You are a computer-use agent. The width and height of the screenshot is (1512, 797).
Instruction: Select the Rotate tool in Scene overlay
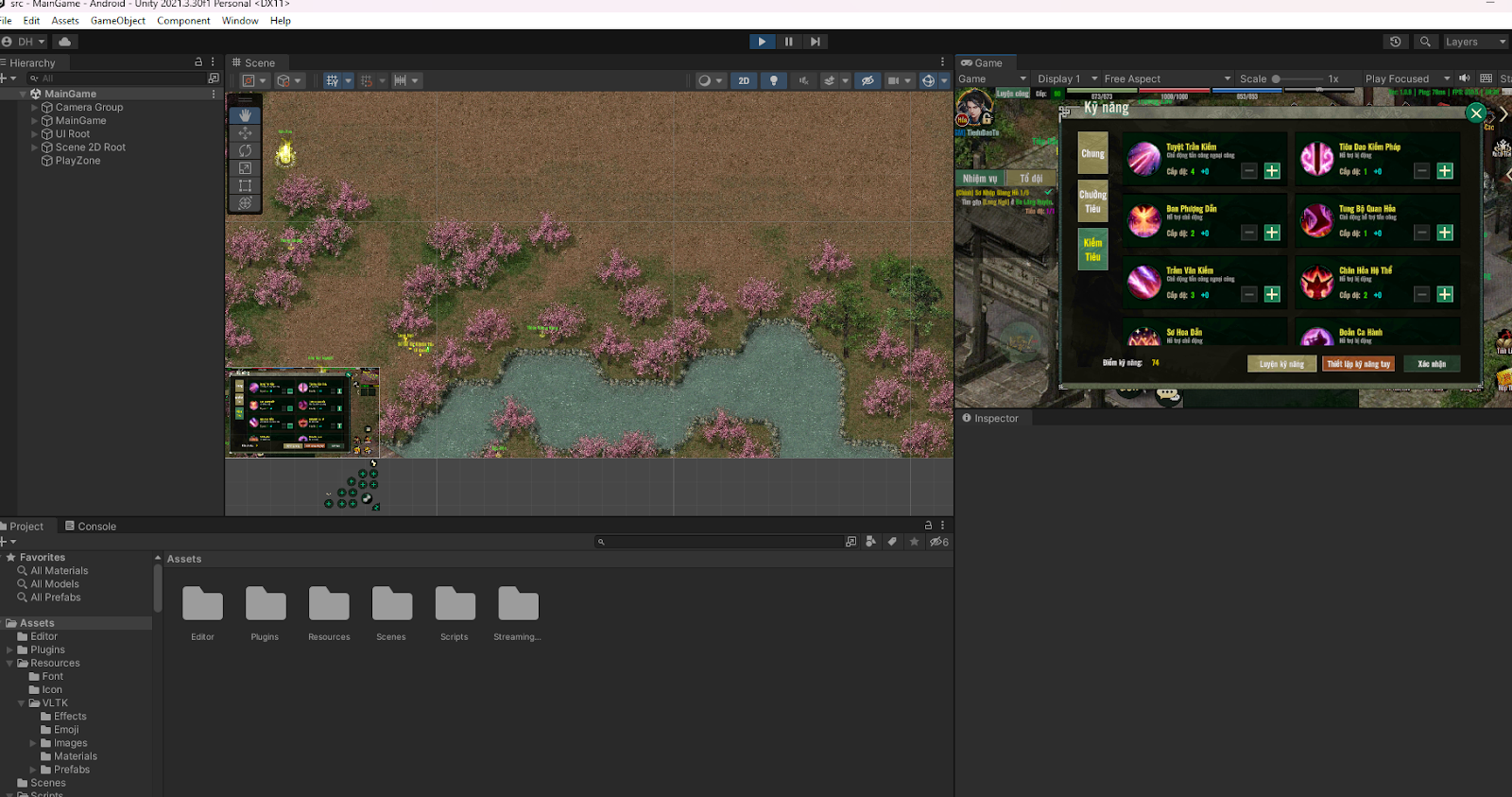[x=245, y=150]
